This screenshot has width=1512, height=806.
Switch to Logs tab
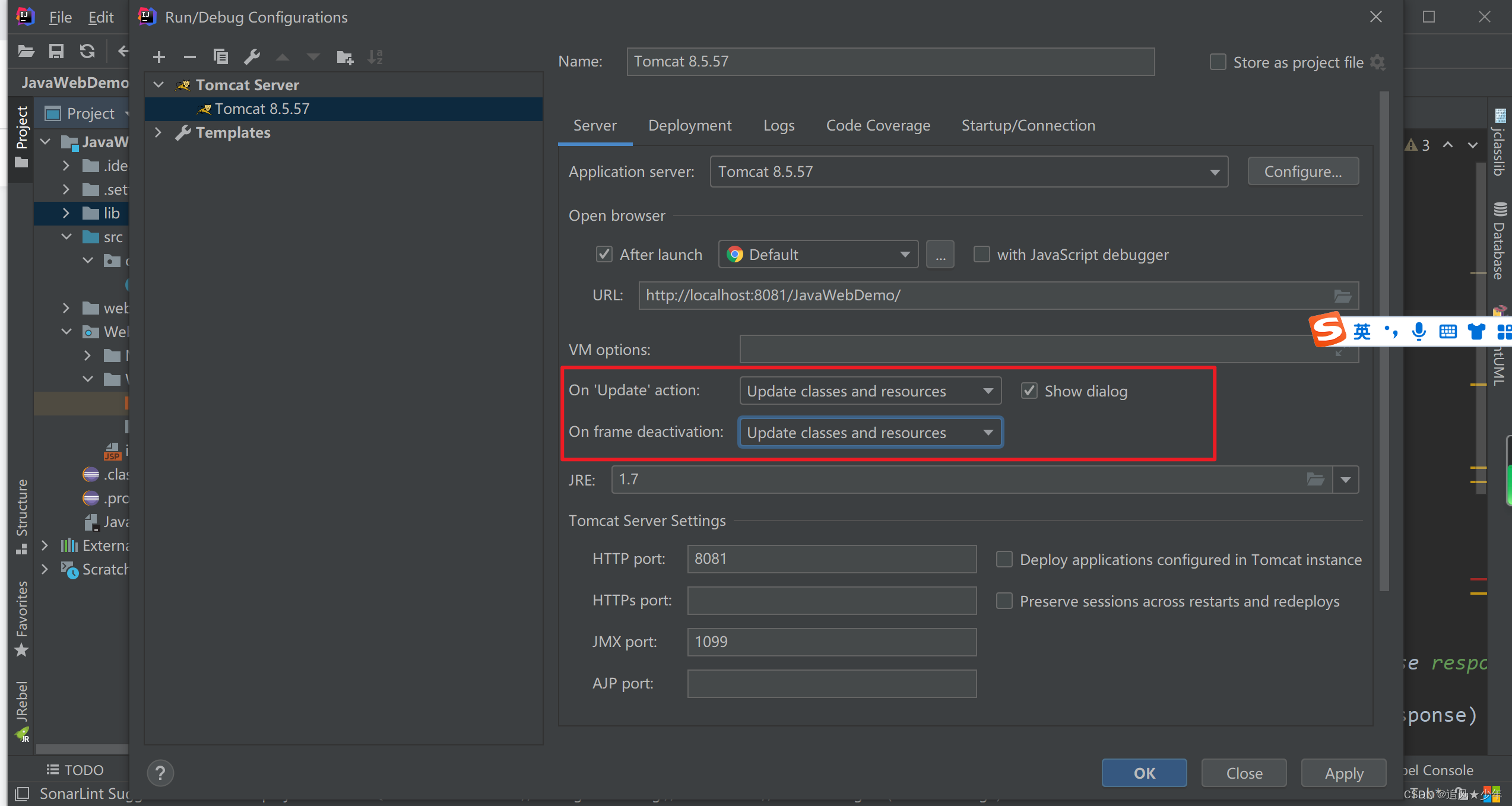[779, 126]
